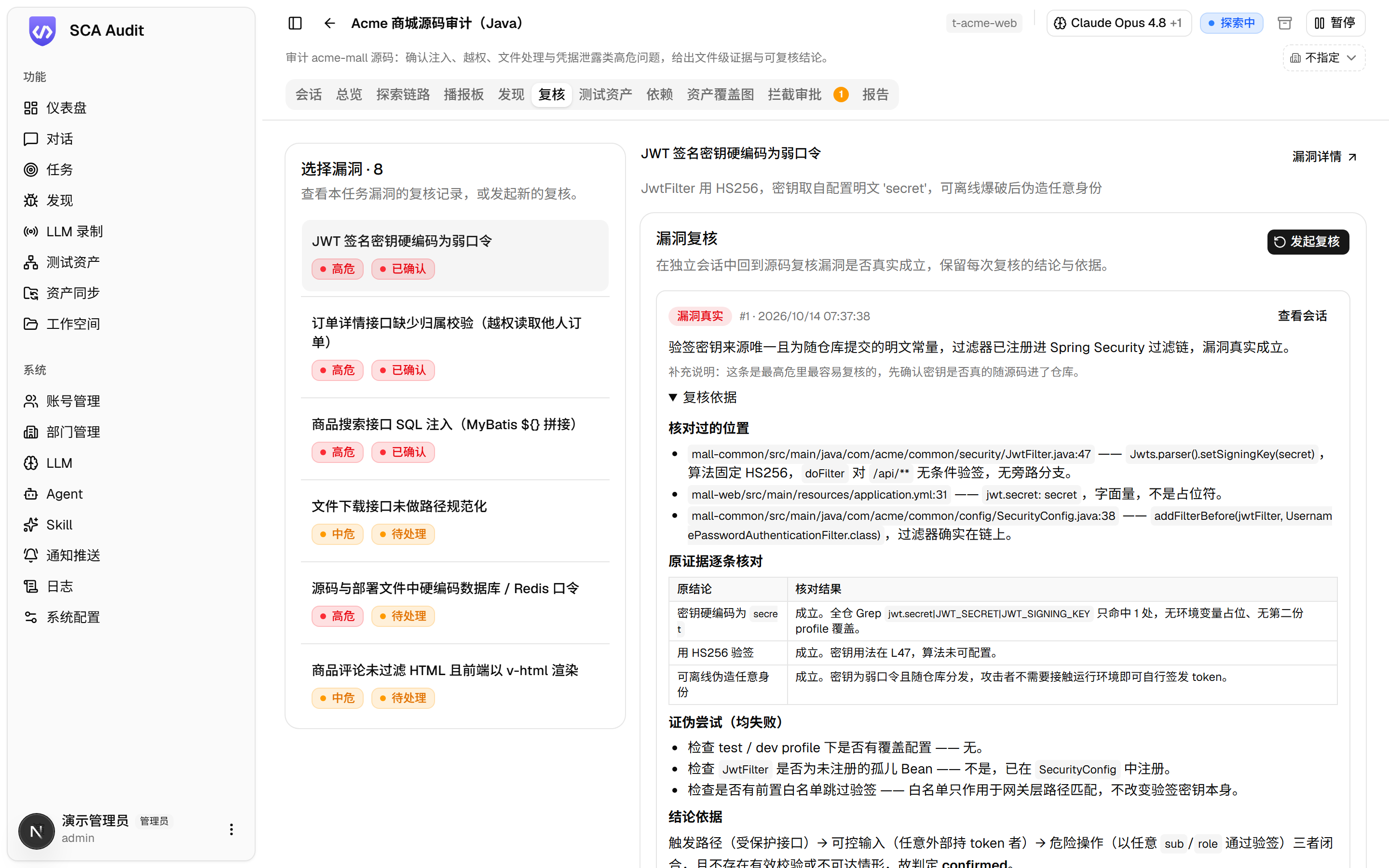
Task: Open the 漏洞详情 link
Action: pyautogui.click(x=1324, y=157)
